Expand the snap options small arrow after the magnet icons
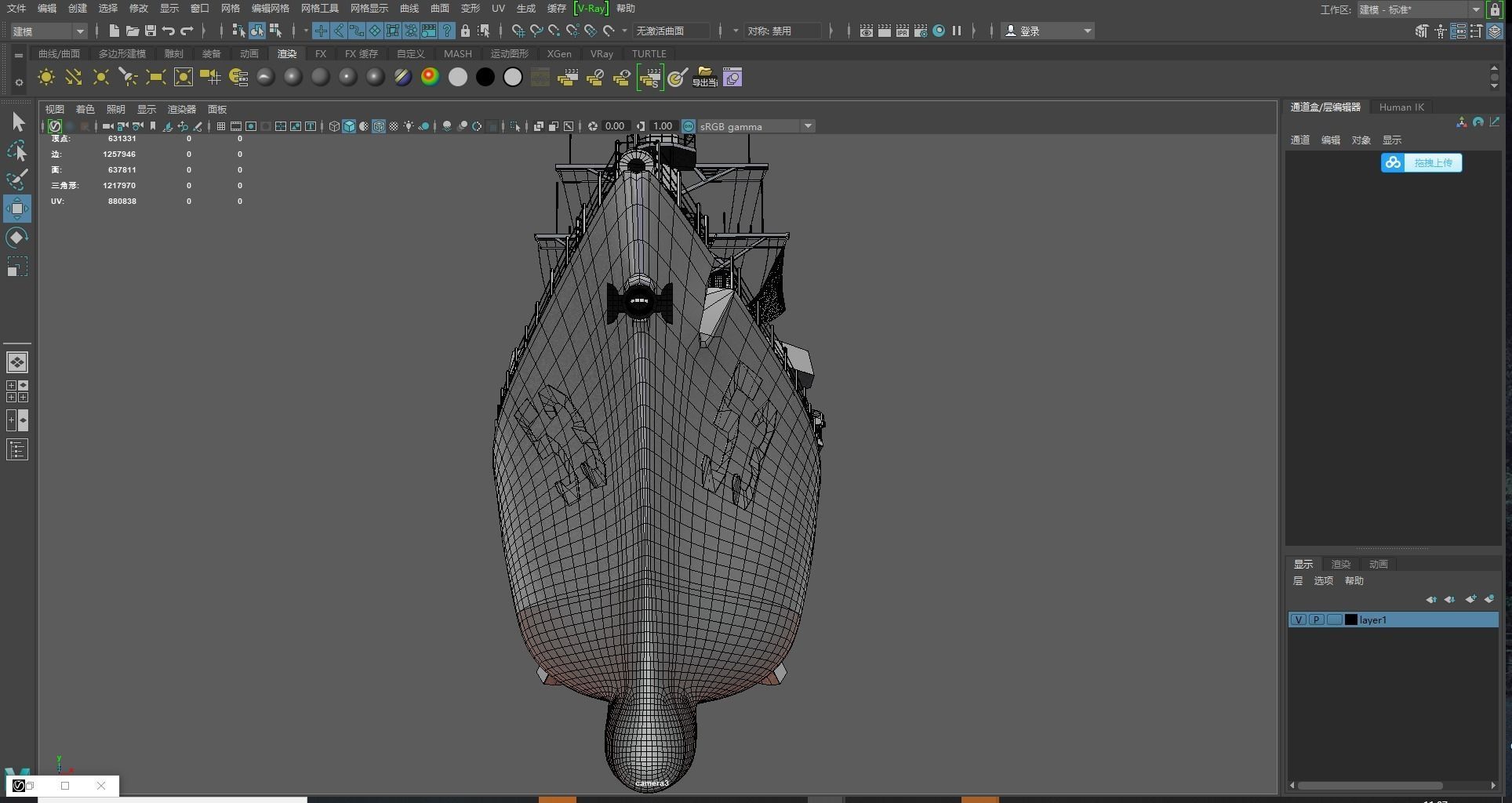This screenshot has height=803, width=1512. (624, 31)
